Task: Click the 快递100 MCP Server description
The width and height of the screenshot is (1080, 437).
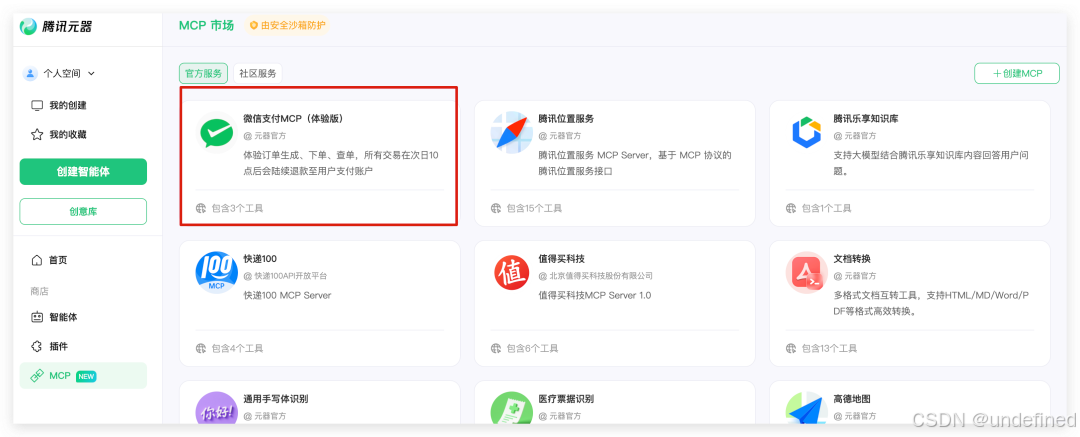Action: coord(287,295)
